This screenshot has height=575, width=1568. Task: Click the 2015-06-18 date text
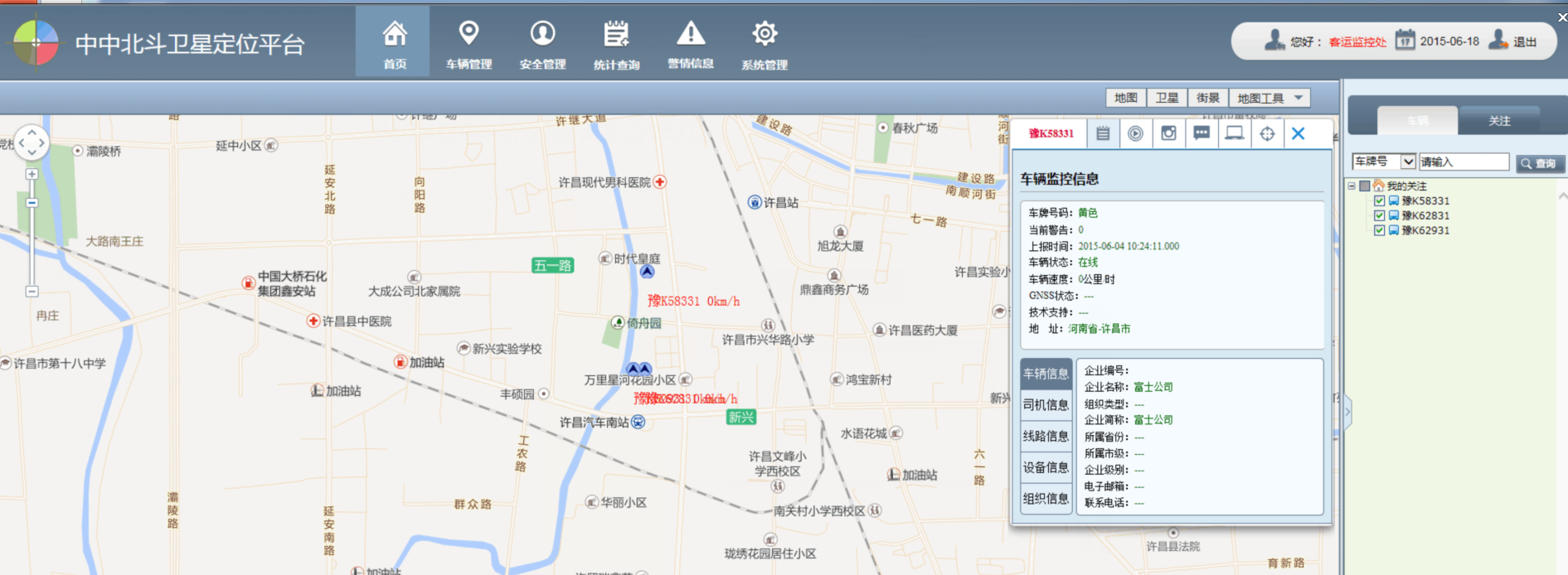click(x=1449, y=41)
